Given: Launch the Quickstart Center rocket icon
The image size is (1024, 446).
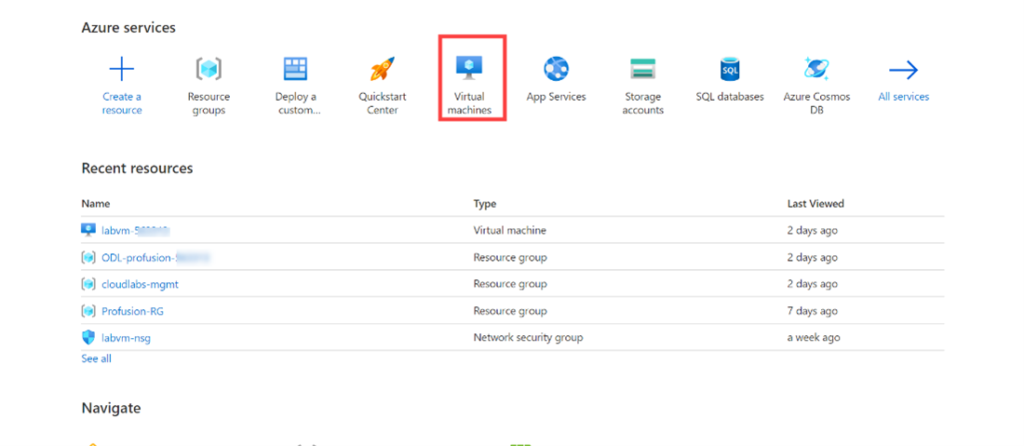Looking at the screenshot, I should (382, 69).
